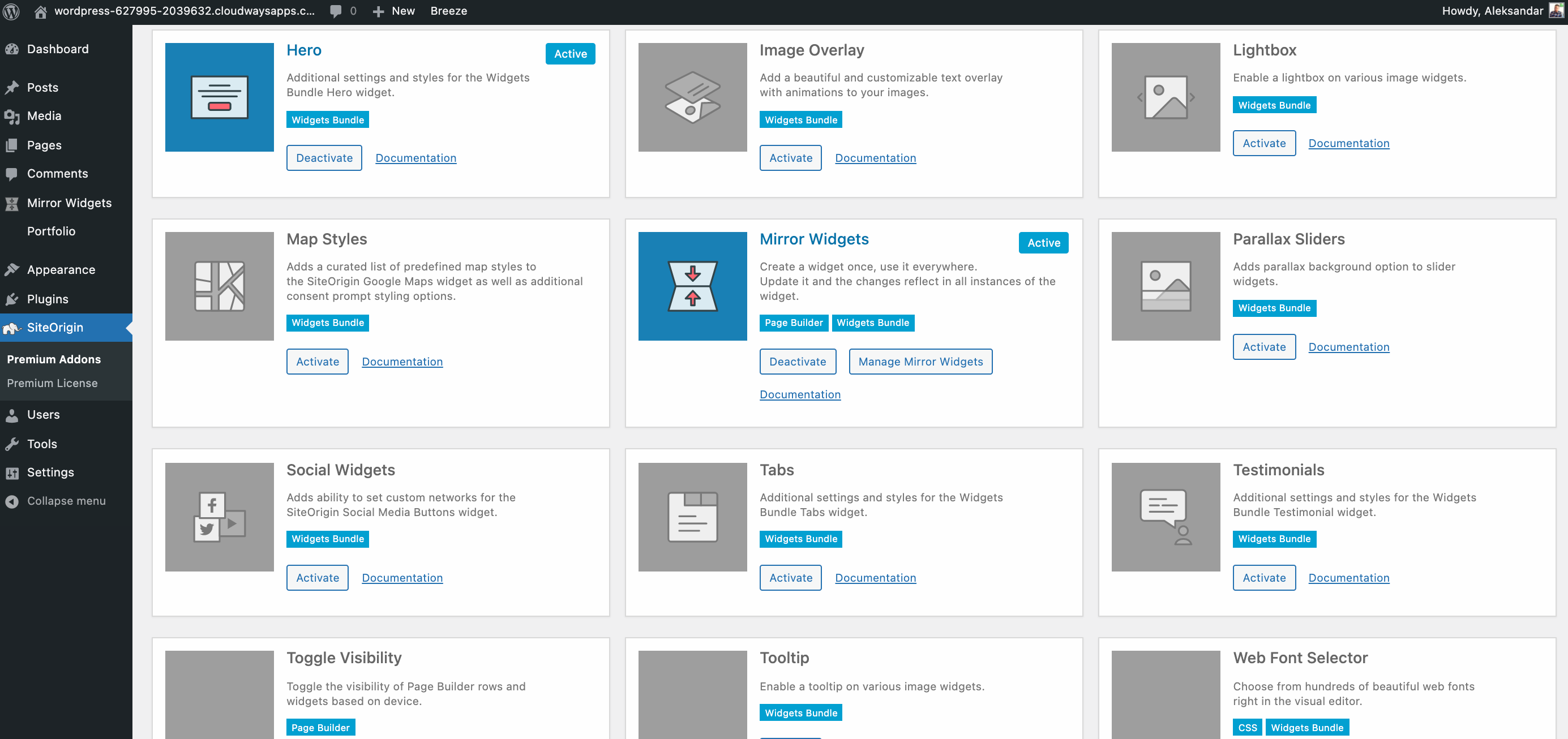The height and width of the screenshot is (739, 1568).
Task: Deactivate the Hero addon
Action: (x=324, y=157)
